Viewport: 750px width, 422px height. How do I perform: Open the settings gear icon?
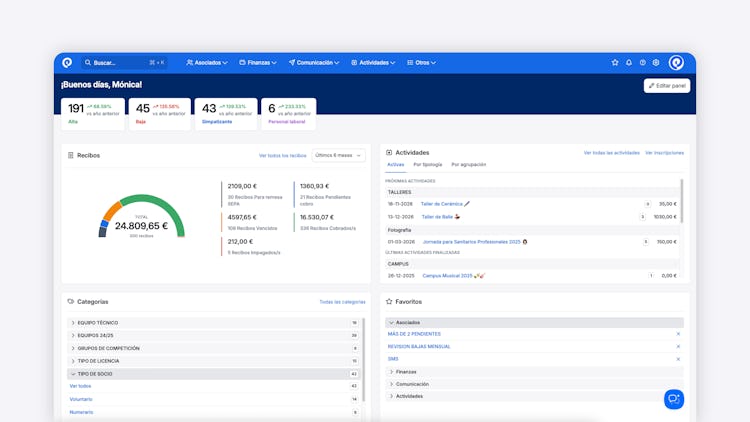pos(656,63)
